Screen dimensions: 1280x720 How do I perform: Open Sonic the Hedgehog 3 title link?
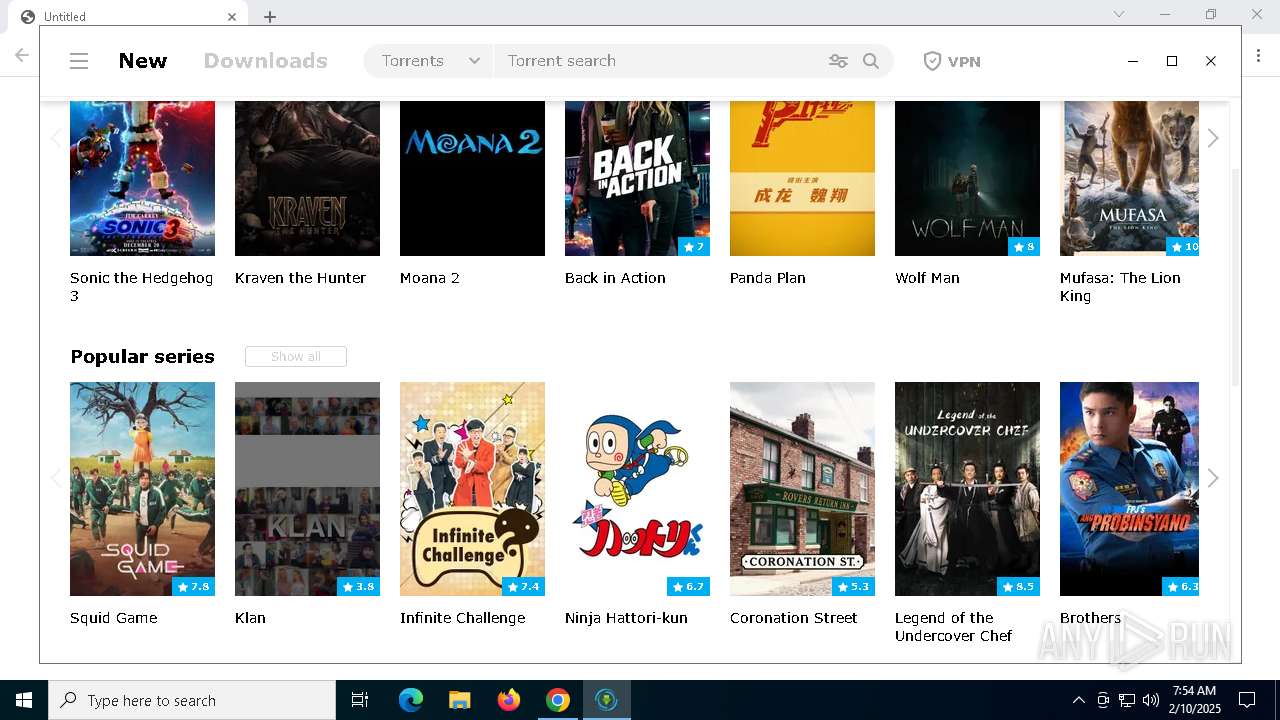[141, 287]
